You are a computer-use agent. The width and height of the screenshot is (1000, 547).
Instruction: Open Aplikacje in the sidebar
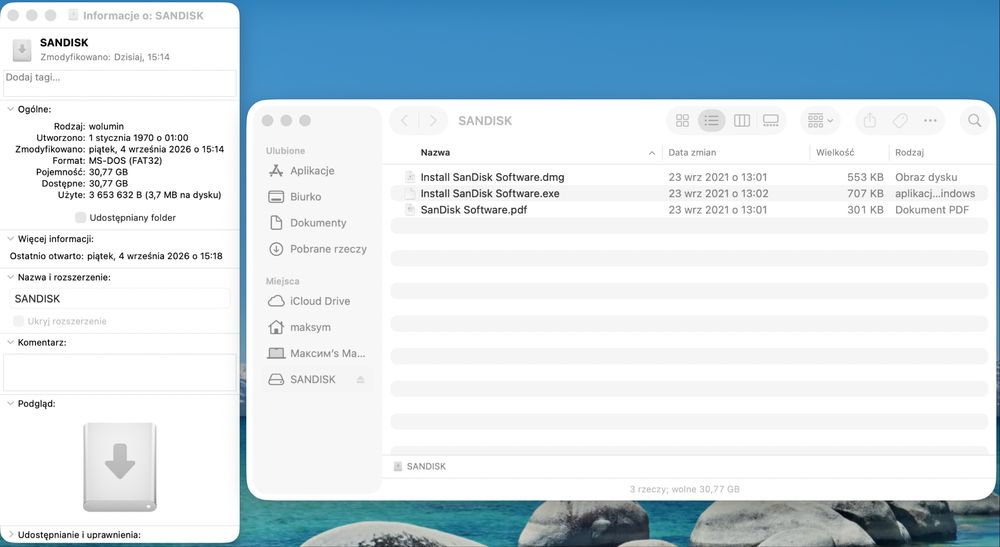(x=312, y=171)
